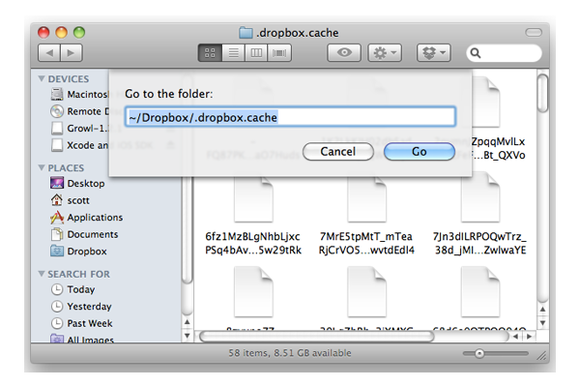Open the scott home folder

coord(70,201)
